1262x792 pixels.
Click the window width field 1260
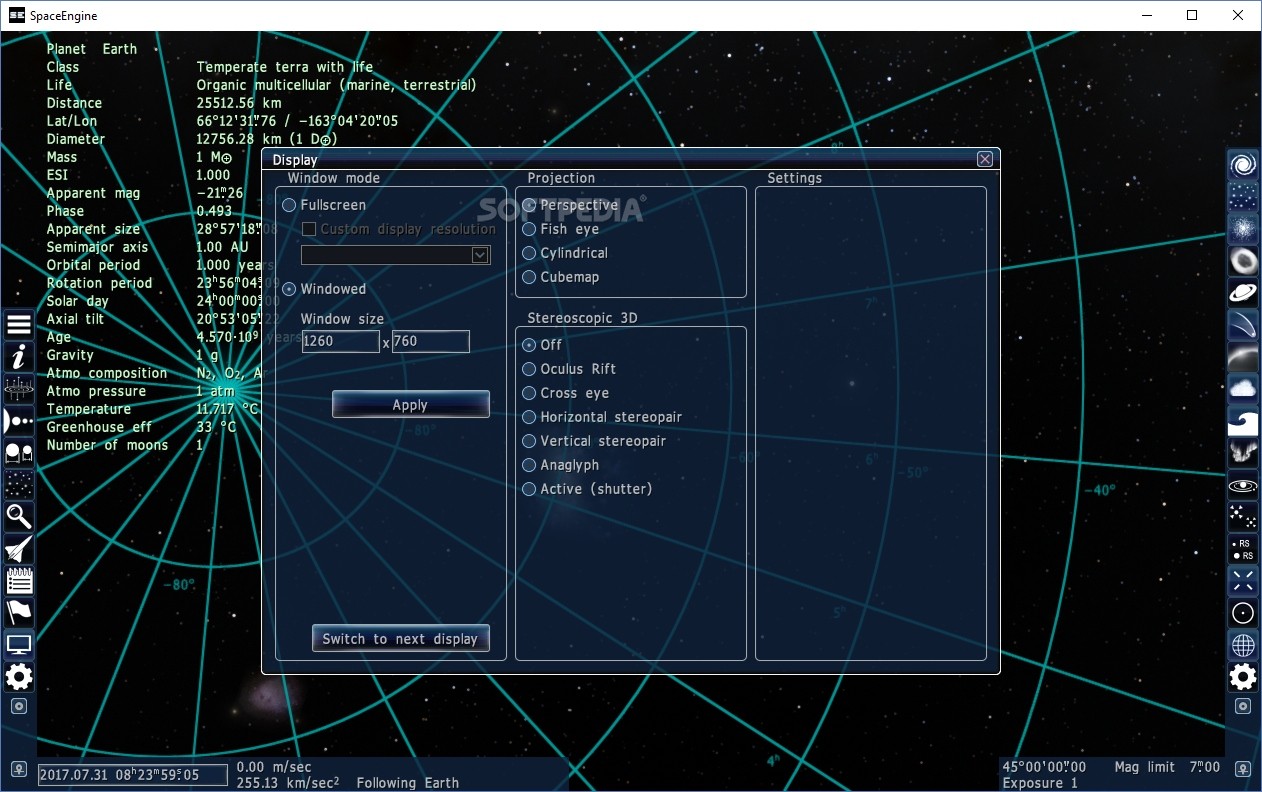click(x=340, y=341)
